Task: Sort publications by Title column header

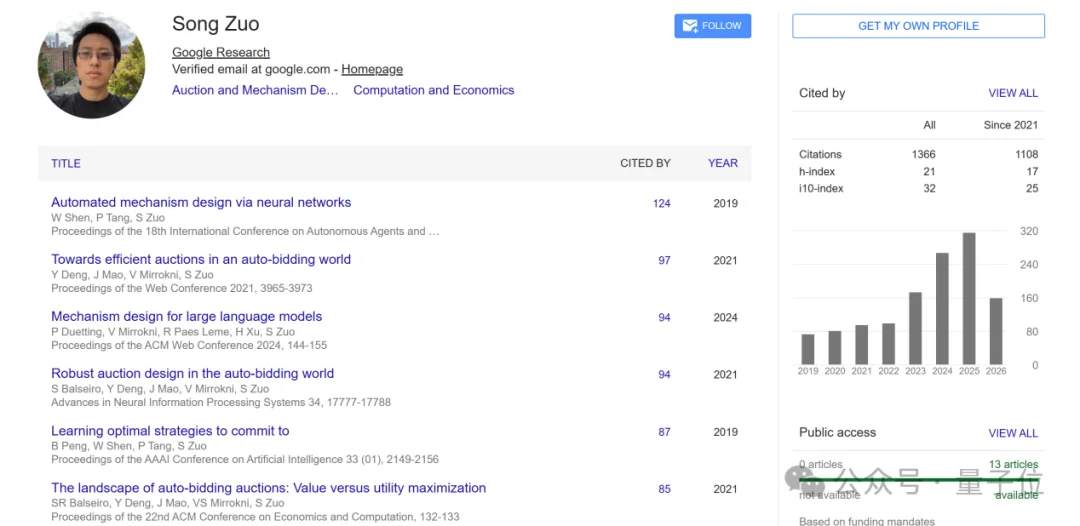Action: [x=66, y=163]
